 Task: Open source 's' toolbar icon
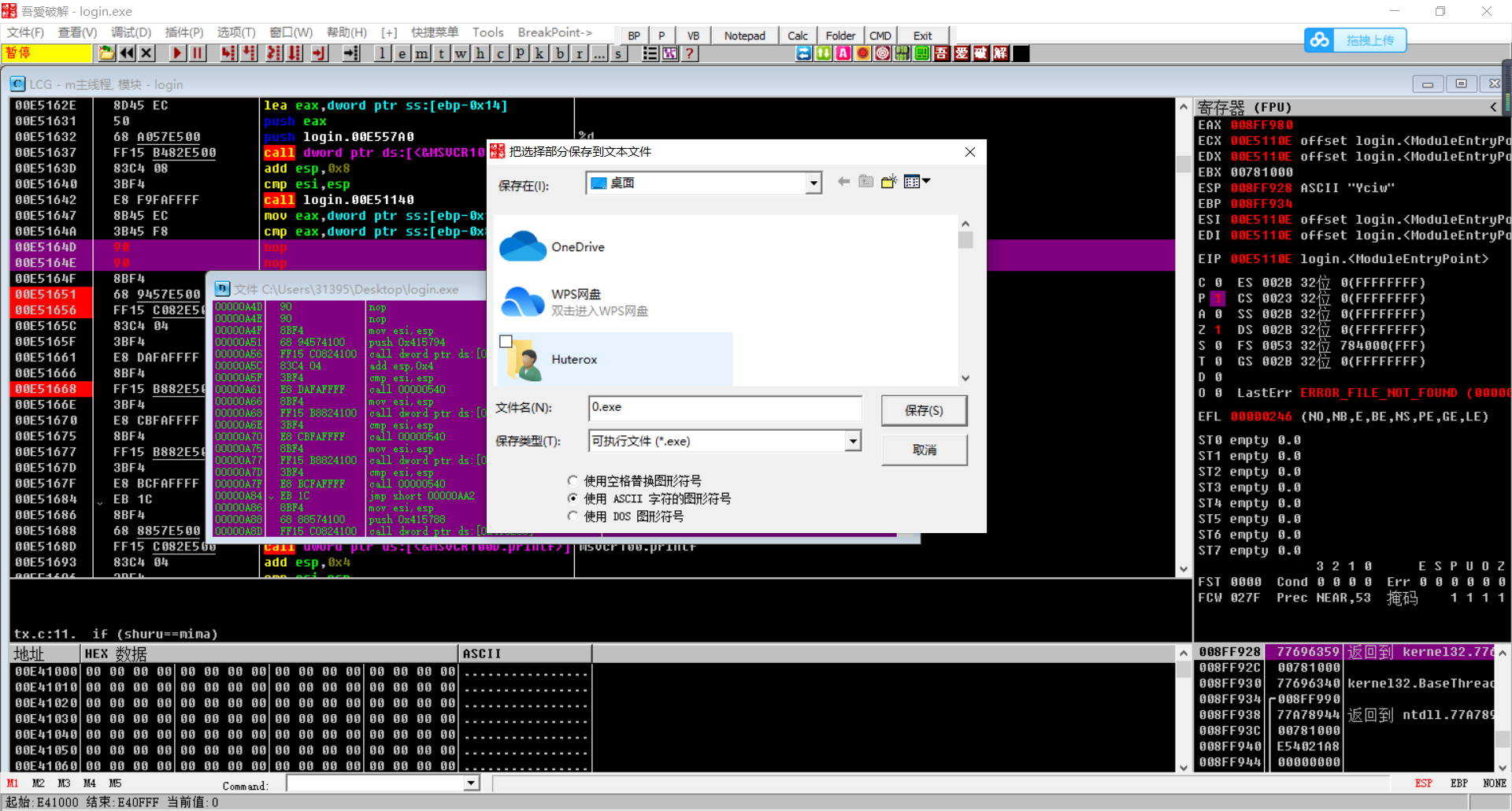619,54
